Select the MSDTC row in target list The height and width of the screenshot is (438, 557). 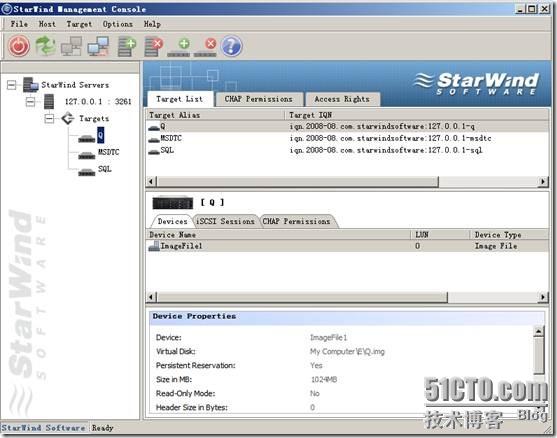[347, 138]
